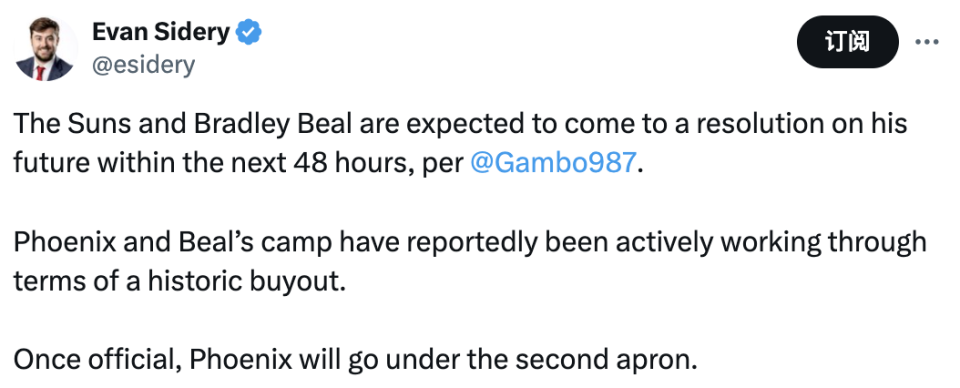Image resolution: width=960 pixels, height=388 pixels.
Task: Click the Evan Sidery display name
Action: tap(161, 32)
